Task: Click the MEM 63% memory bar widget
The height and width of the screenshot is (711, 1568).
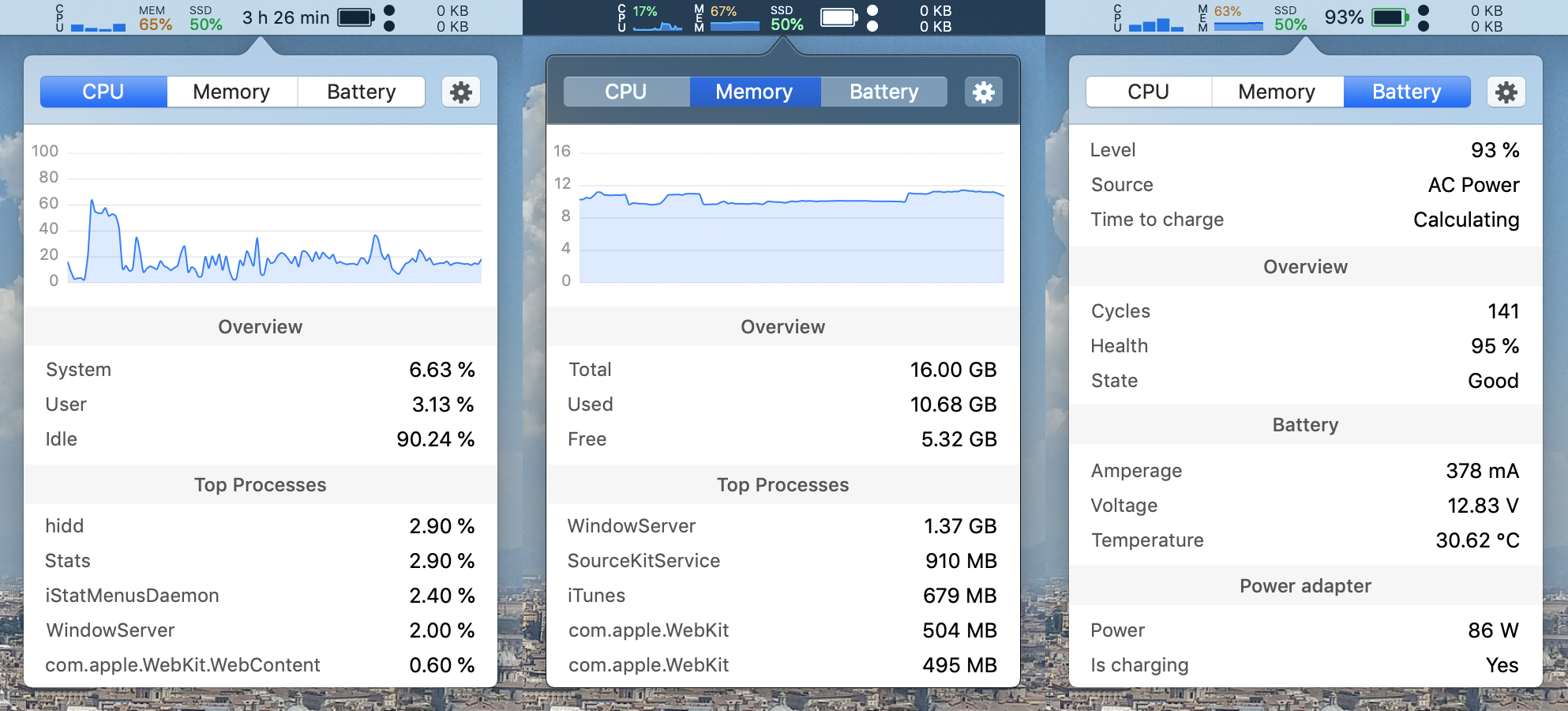Action: pyautogui.click(x=1230, y=19)
